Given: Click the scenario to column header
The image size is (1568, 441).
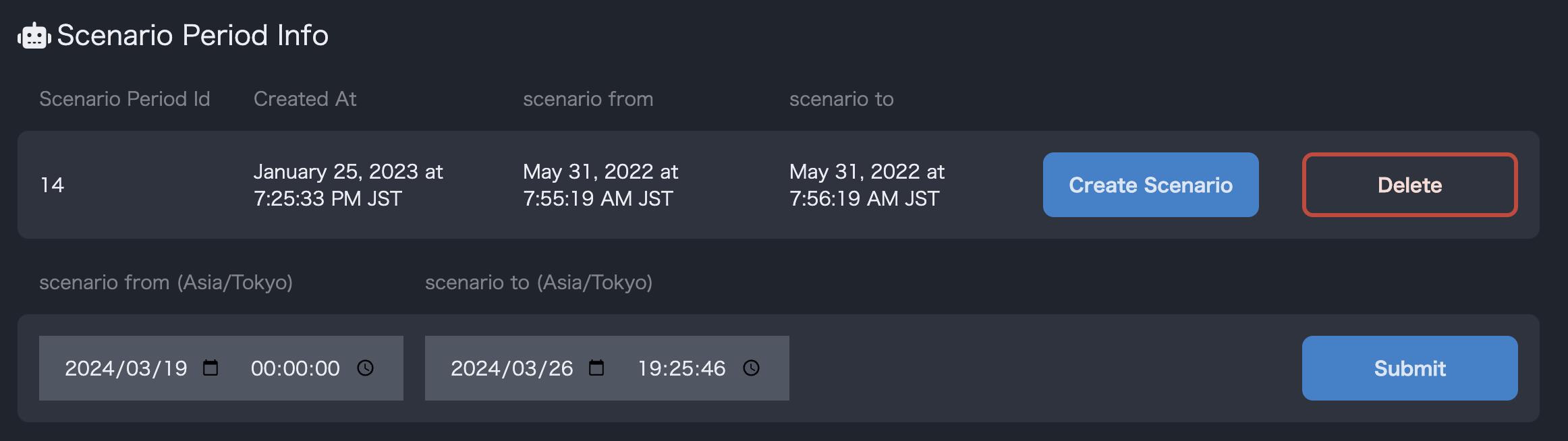Looking at the screenshot, I should (x=841, y=99).
